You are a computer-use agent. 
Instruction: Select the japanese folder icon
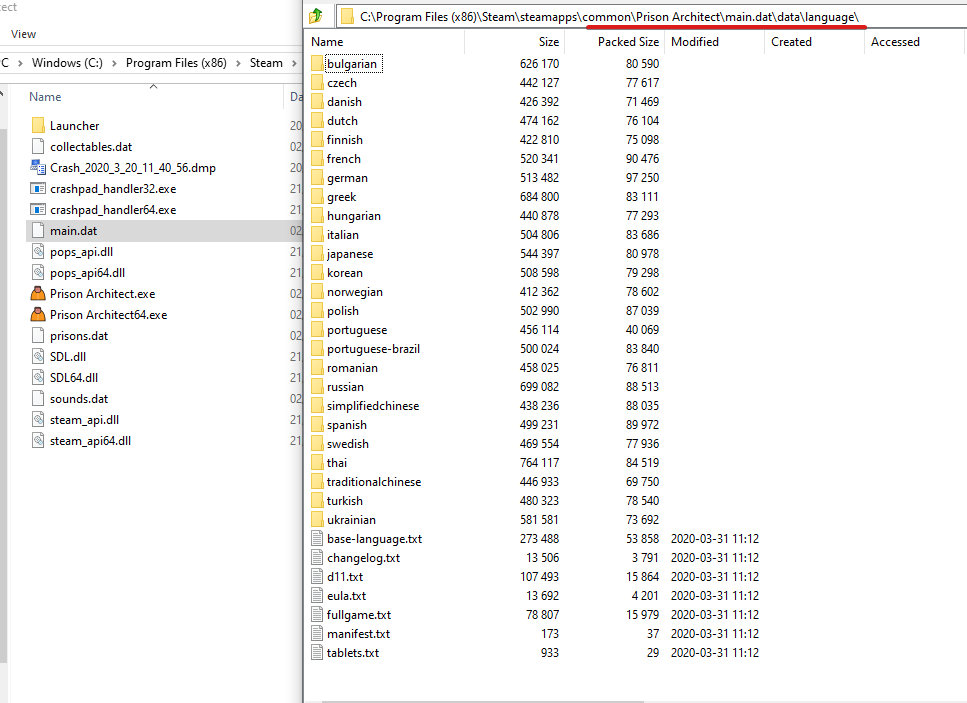point(317,253)
